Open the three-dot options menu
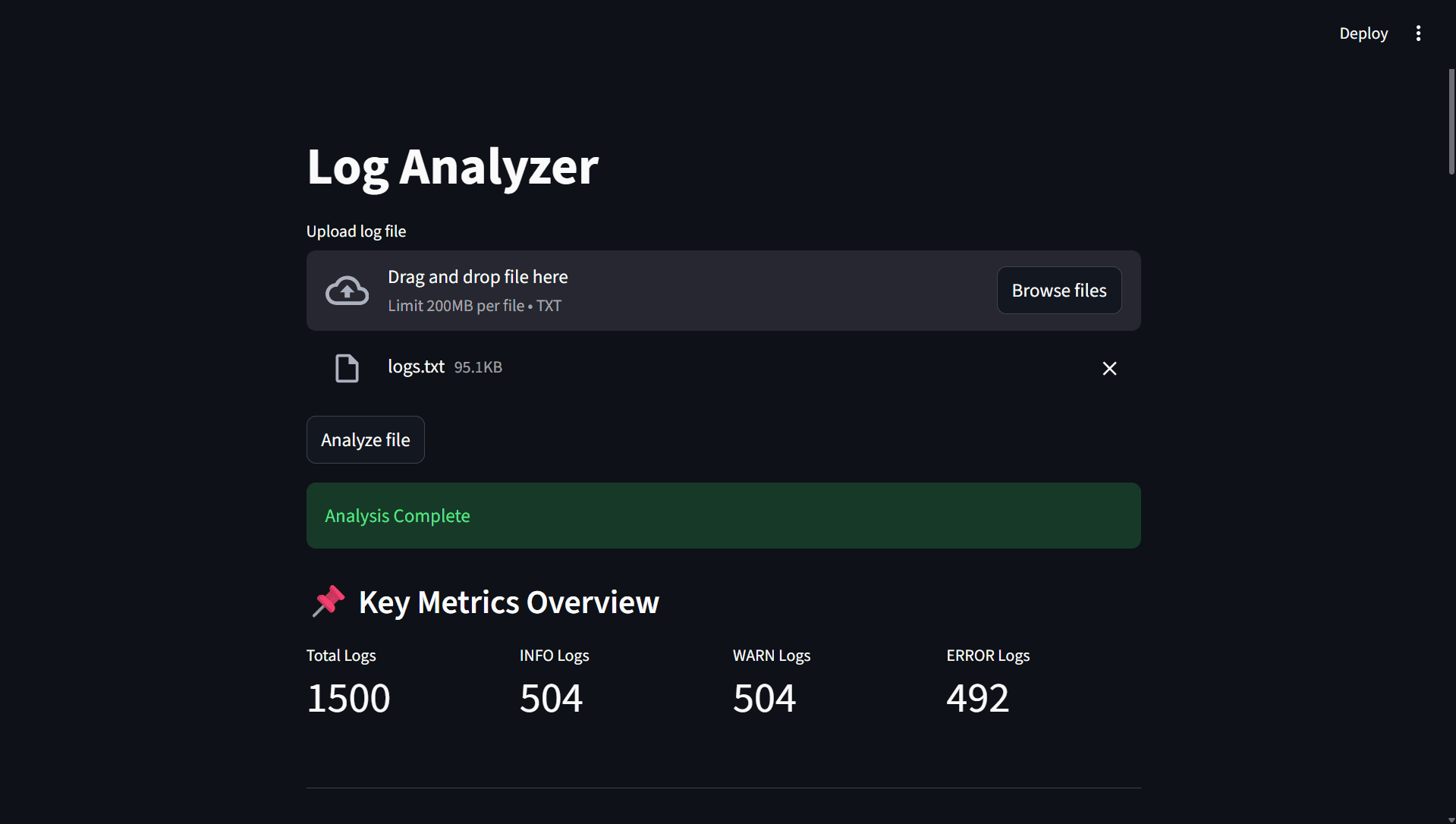The width and height of the screenshot is (1456, 824). (1418, 33)
